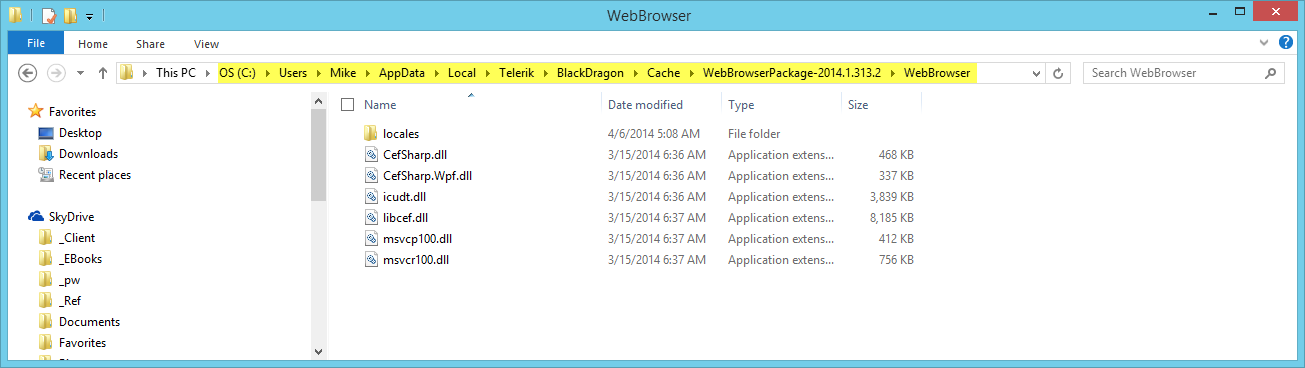The width and height of the screenshot is (1305, 368).
Task: Sort by the Type column header
Action: point(741,104)
